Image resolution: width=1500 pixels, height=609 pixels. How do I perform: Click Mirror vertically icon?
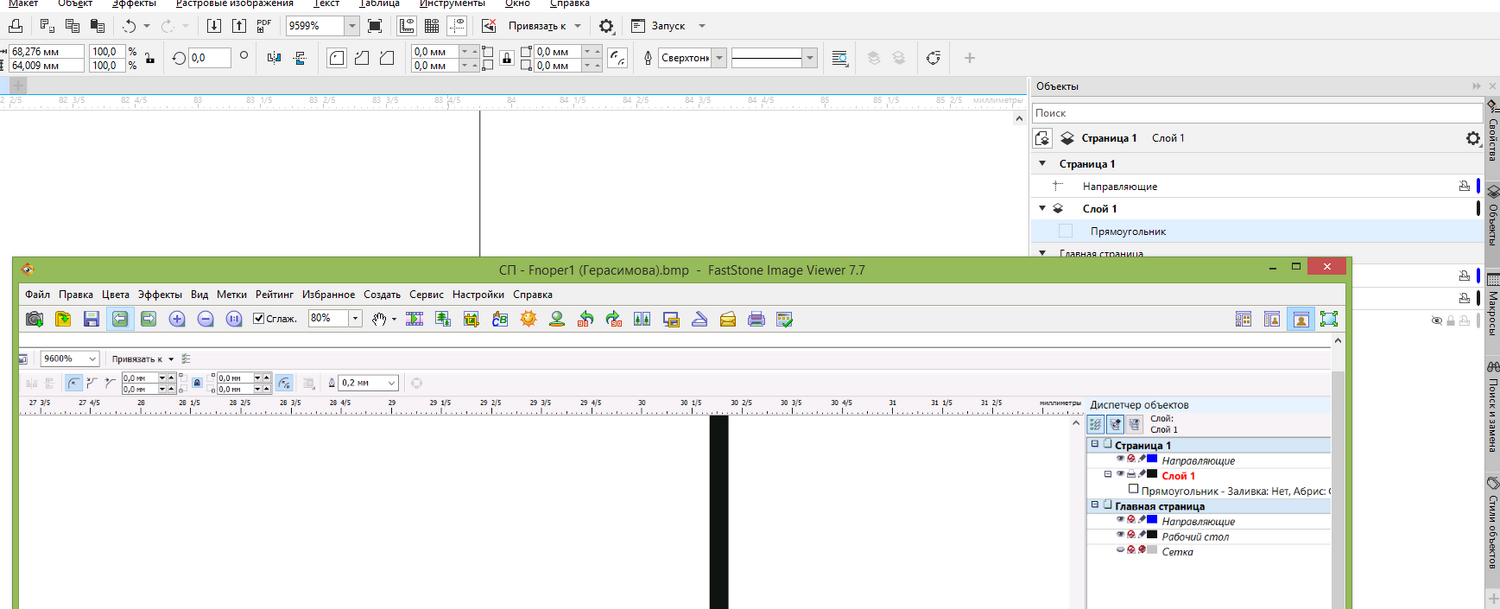[299, 58]
